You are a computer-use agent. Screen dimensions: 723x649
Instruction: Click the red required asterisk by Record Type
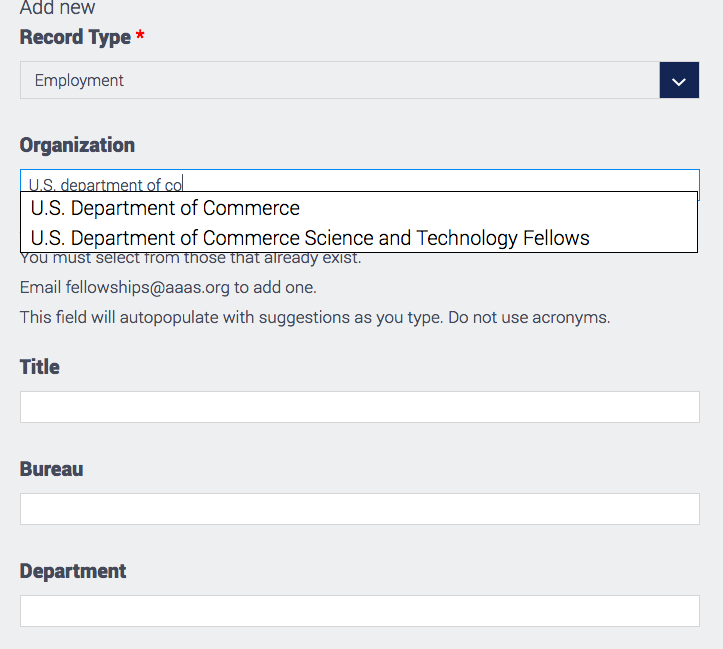(140, 36)
